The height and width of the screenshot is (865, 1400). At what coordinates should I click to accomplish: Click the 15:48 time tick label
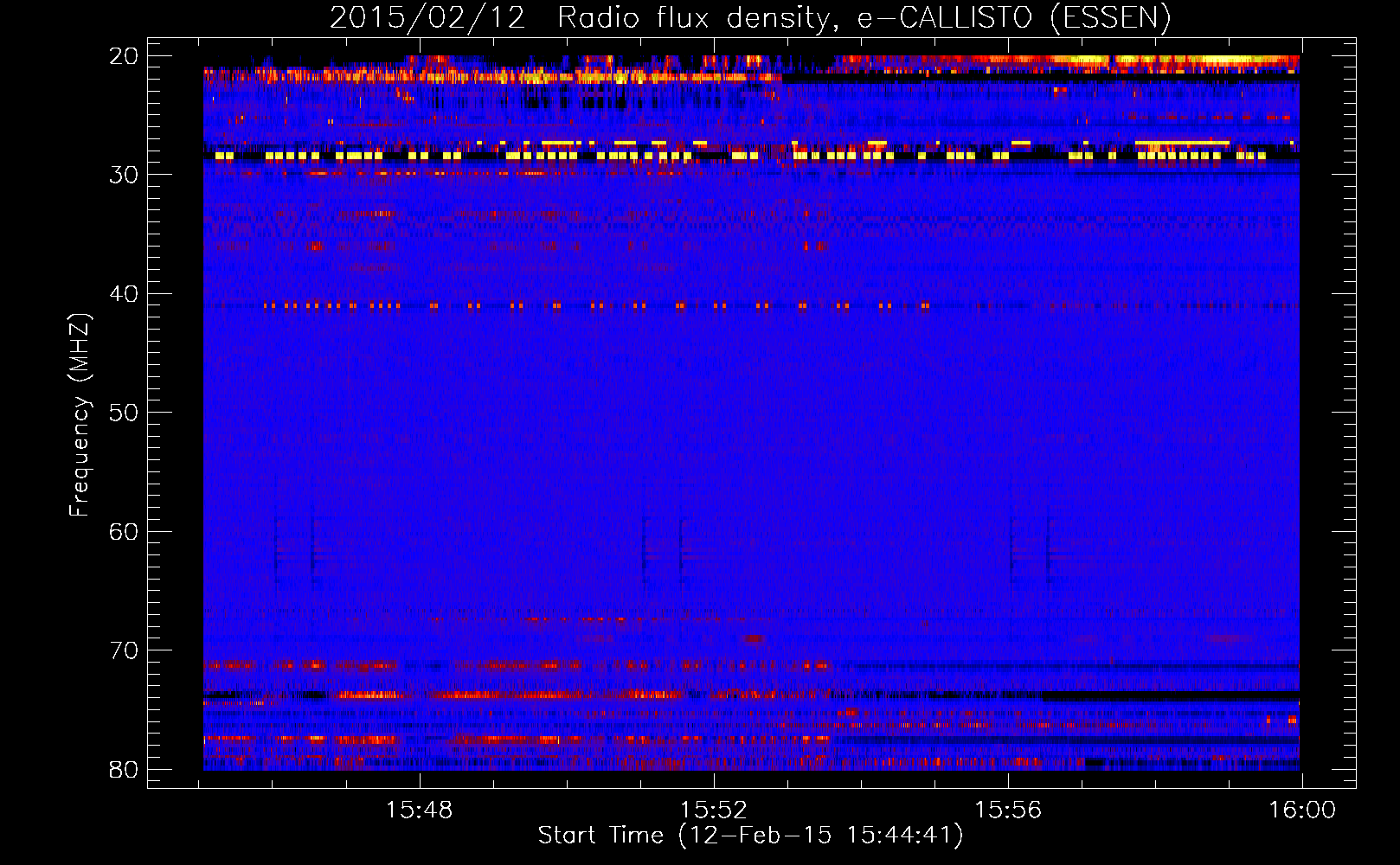point(420,811)
